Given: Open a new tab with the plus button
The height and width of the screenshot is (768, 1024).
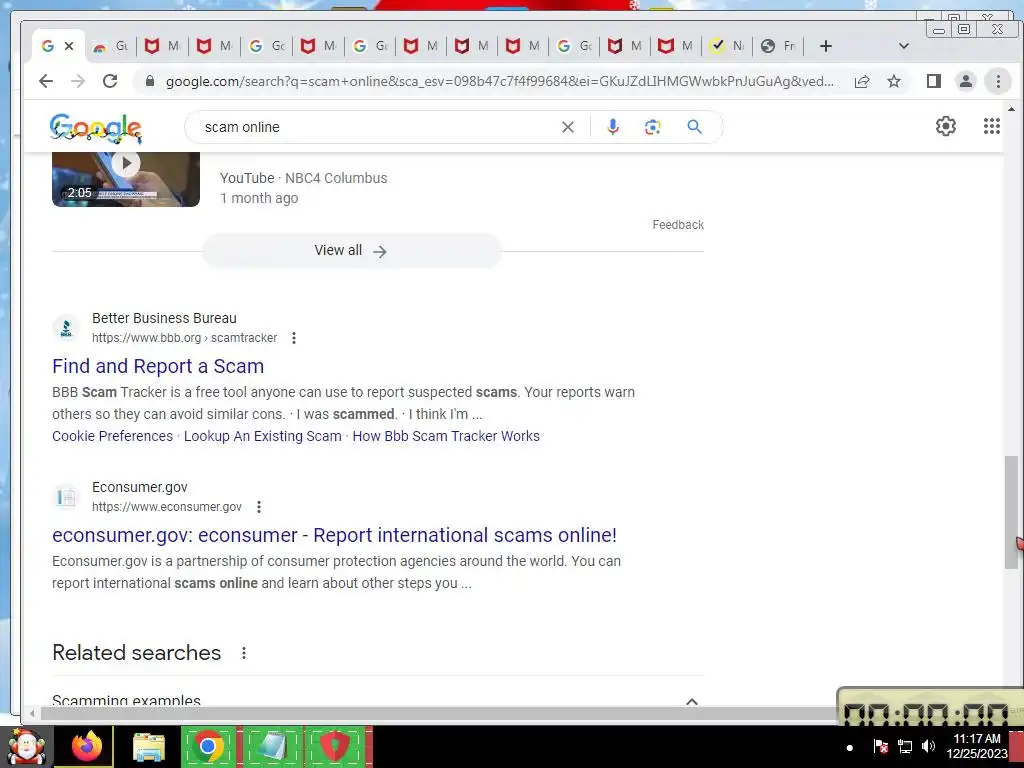Looking at the screenshot, I should coord(825,46).
